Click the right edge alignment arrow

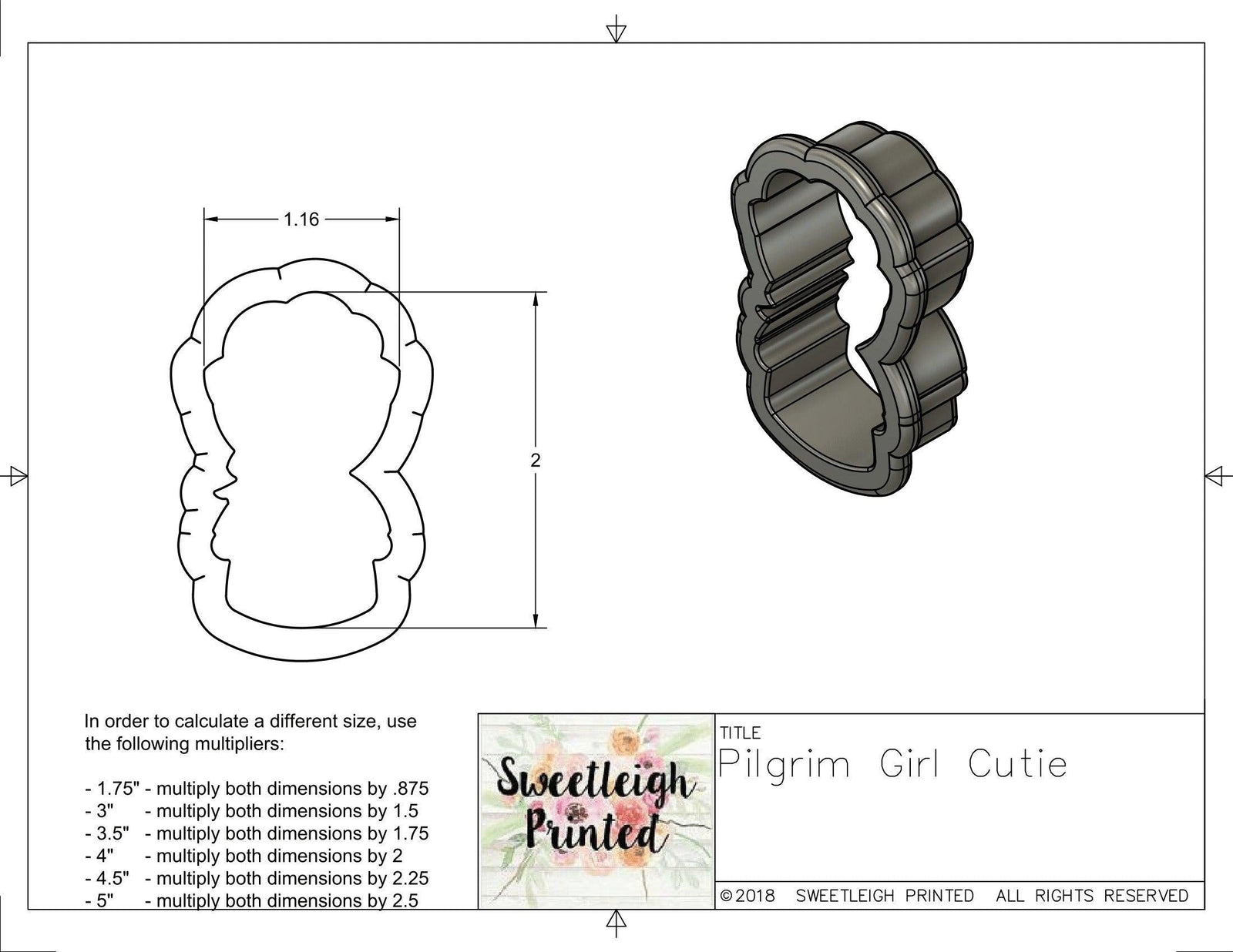click(1215, 476)
